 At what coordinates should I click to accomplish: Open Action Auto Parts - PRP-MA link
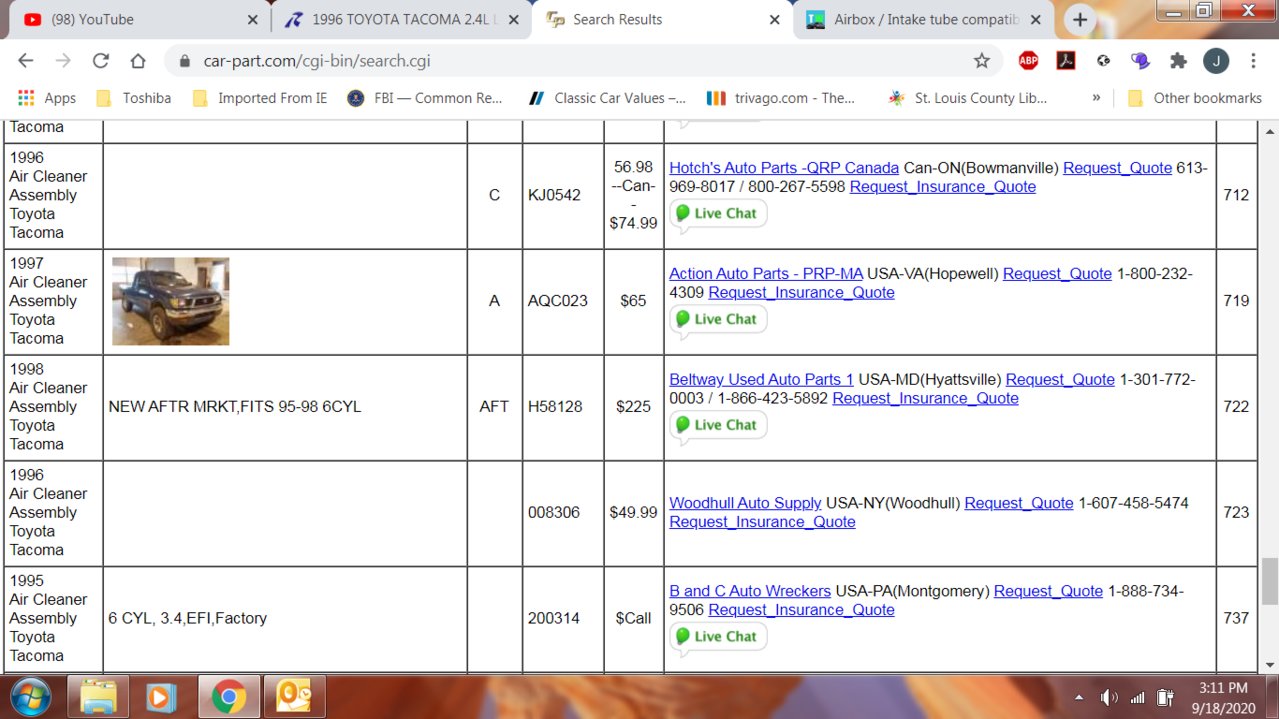[766, 274]
